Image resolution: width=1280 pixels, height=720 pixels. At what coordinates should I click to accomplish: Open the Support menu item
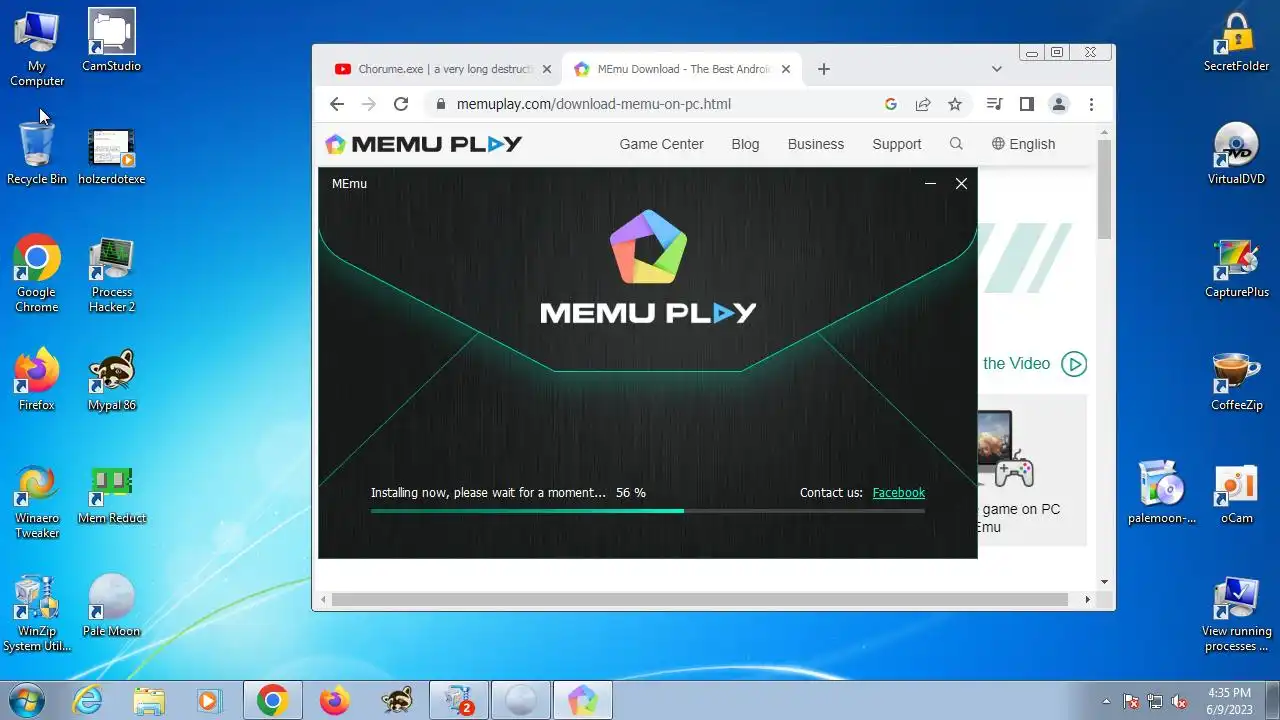point(897,144)
